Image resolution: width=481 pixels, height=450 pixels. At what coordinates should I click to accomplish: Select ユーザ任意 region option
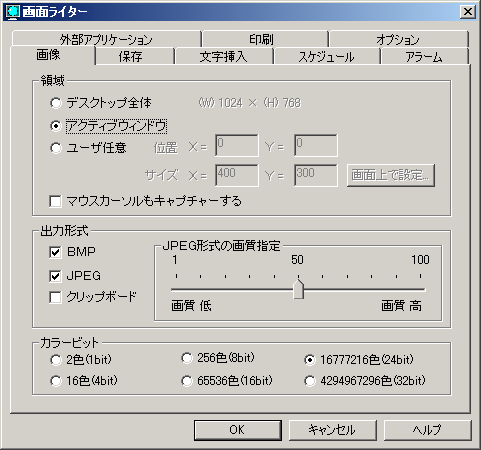tap(56, 148)
